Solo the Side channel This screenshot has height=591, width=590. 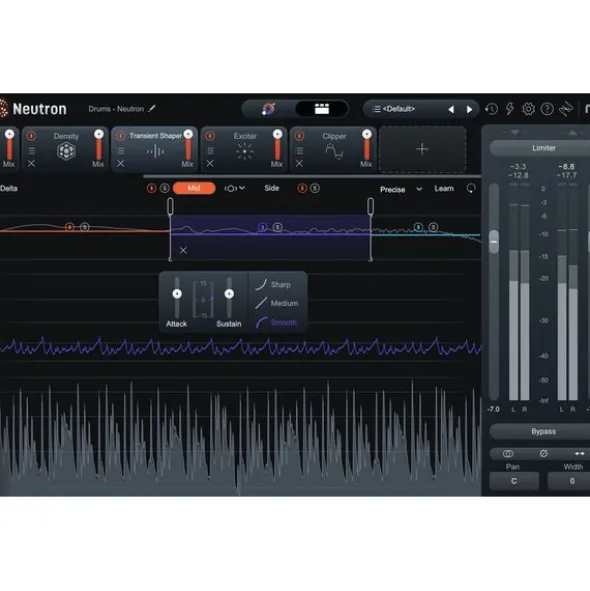[x=315, y=188]
